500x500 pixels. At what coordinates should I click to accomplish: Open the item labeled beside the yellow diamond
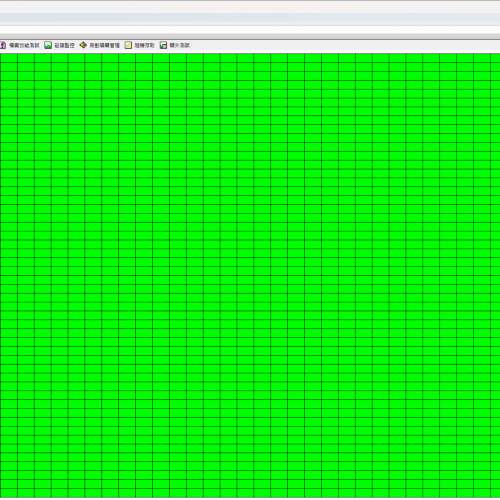104,45
